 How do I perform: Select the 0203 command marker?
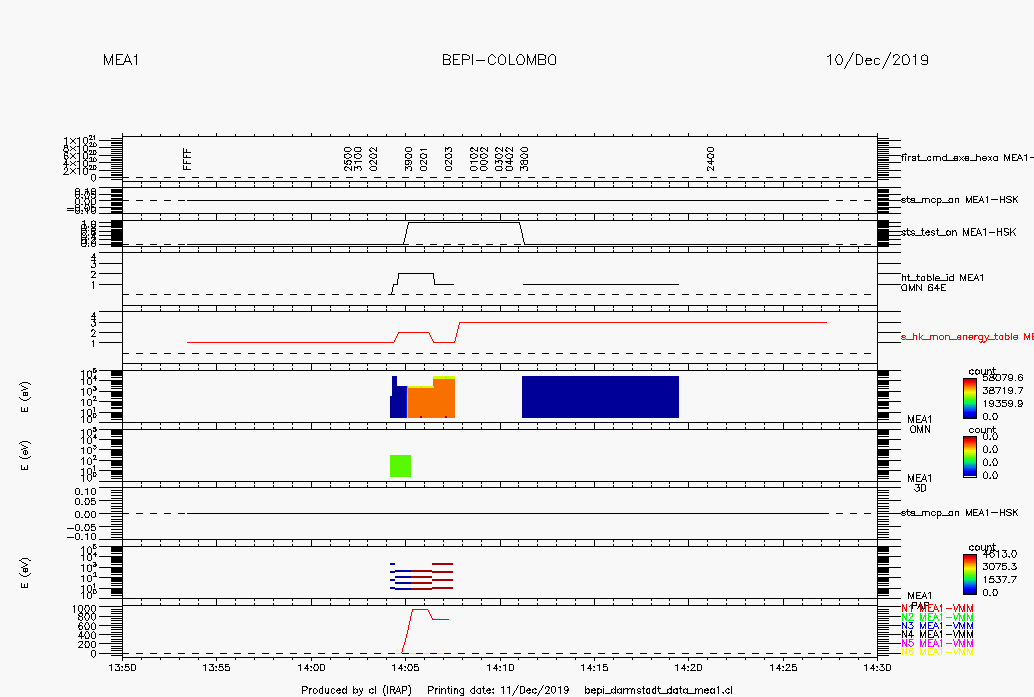[x=449, y=160]
